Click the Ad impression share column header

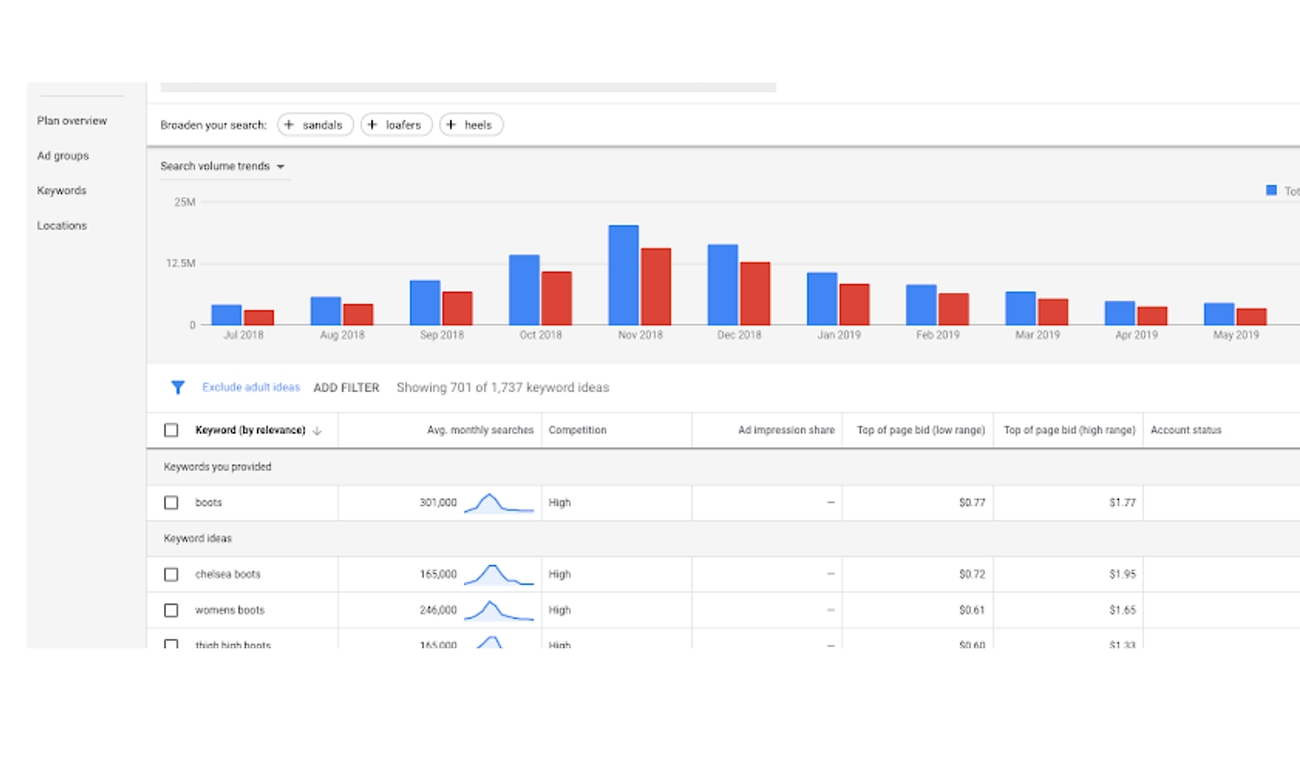pyautogui.click(x=786, y=430)
